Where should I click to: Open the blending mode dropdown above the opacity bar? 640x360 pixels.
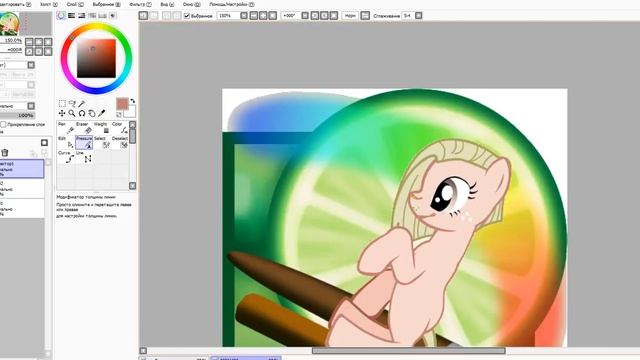(x=31, y=106)
